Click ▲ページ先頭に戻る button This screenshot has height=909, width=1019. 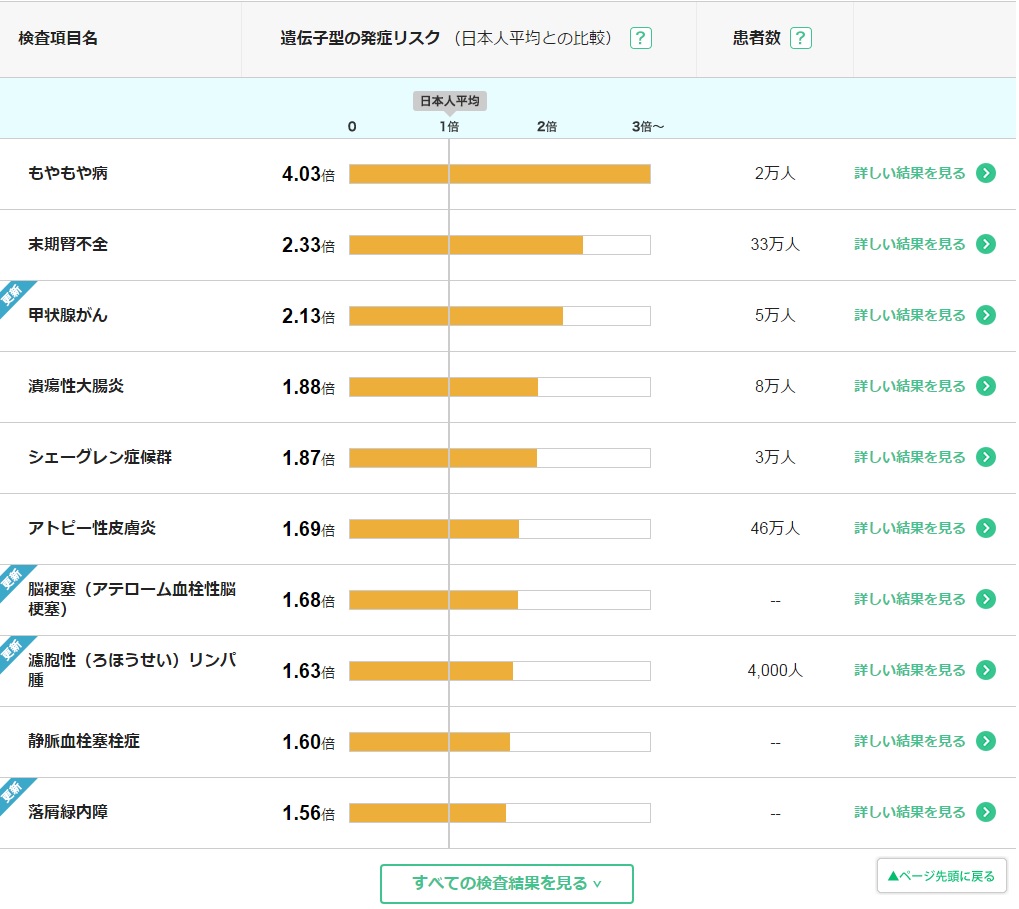(x=943, y=878)
